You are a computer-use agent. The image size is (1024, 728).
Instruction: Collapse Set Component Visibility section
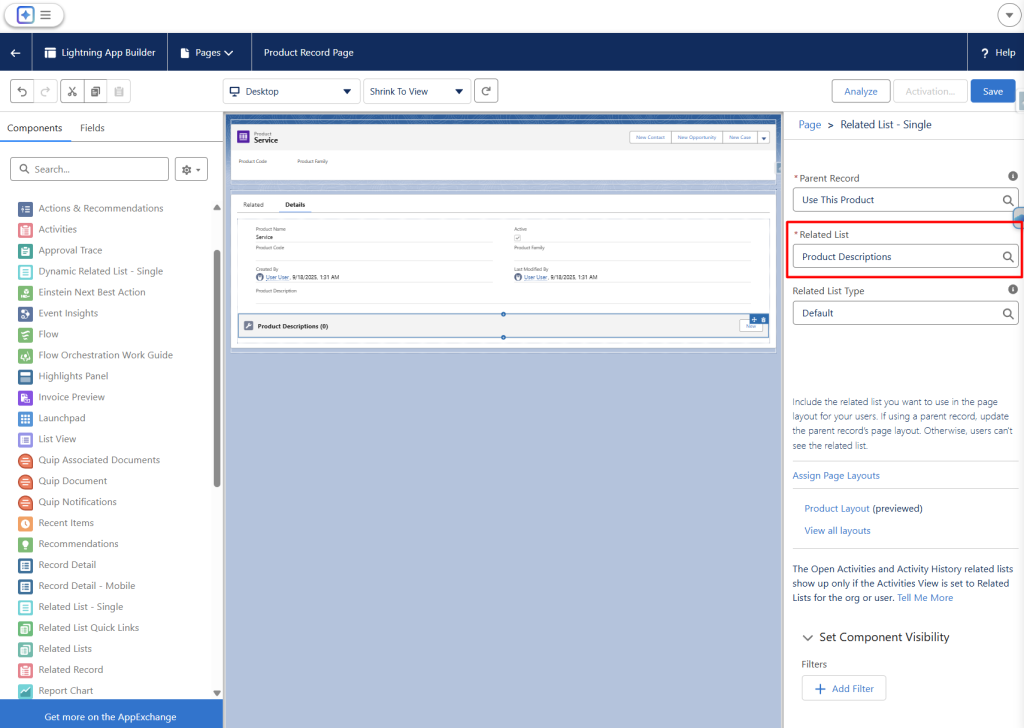(x=808, y=637)
